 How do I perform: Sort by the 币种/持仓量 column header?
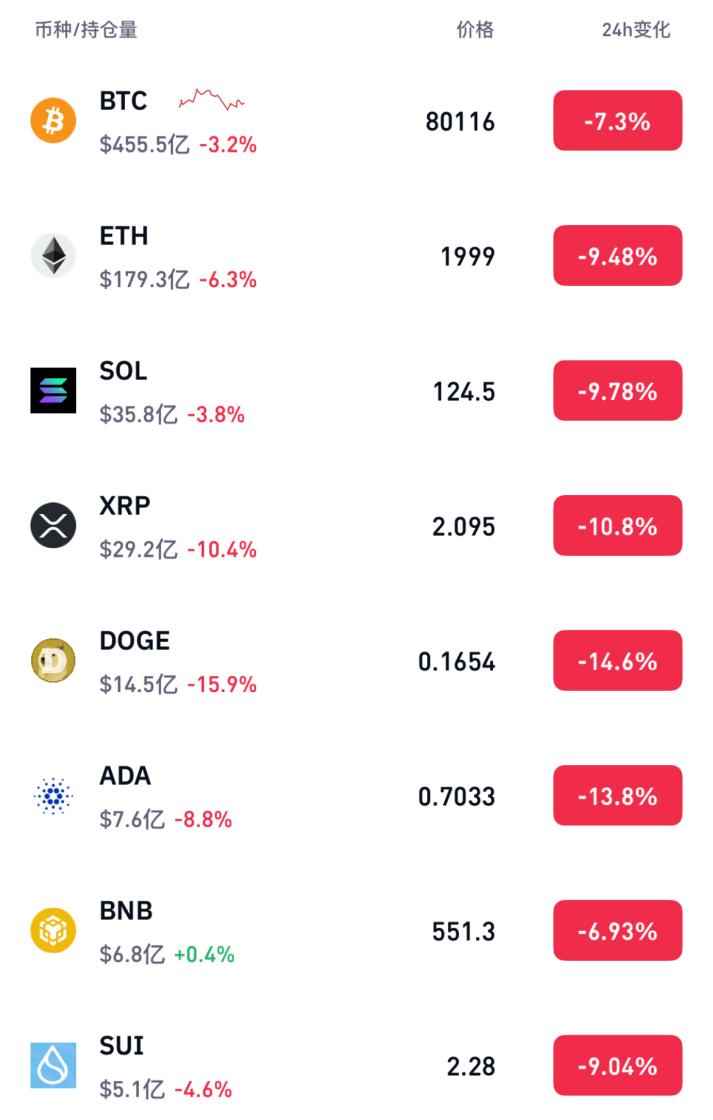point(86,30)
